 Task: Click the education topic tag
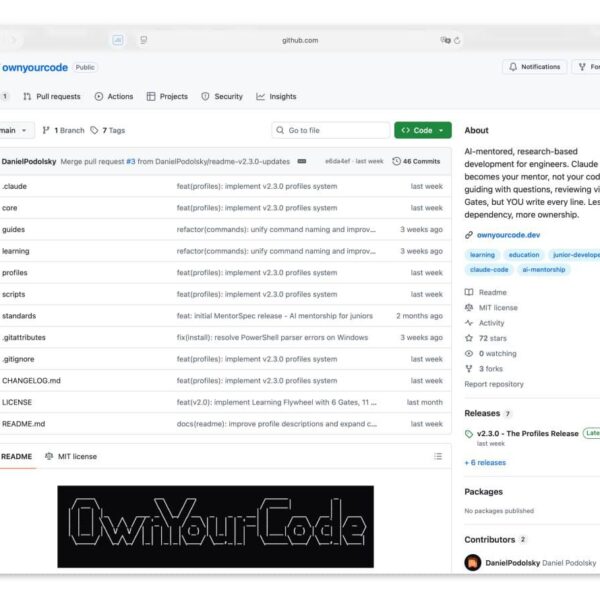[x=524, y=255]
